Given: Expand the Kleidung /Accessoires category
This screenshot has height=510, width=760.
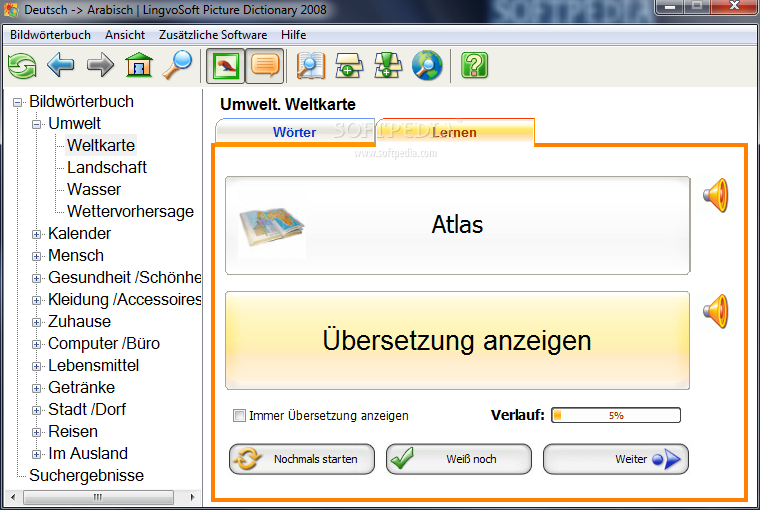Looking at the screenshot, I should [36, 301].
